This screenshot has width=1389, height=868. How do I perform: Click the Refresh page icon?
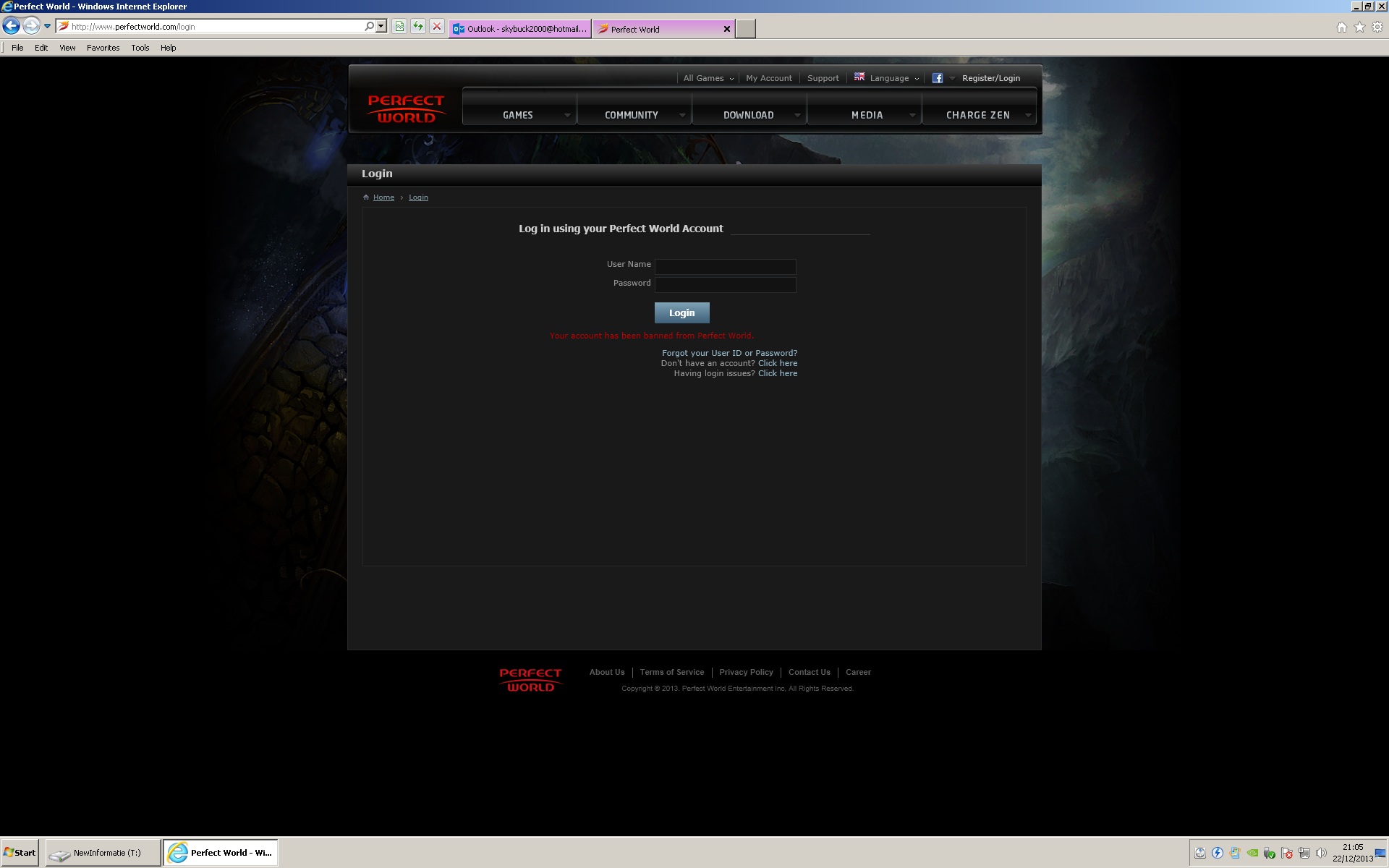[418, 27]
